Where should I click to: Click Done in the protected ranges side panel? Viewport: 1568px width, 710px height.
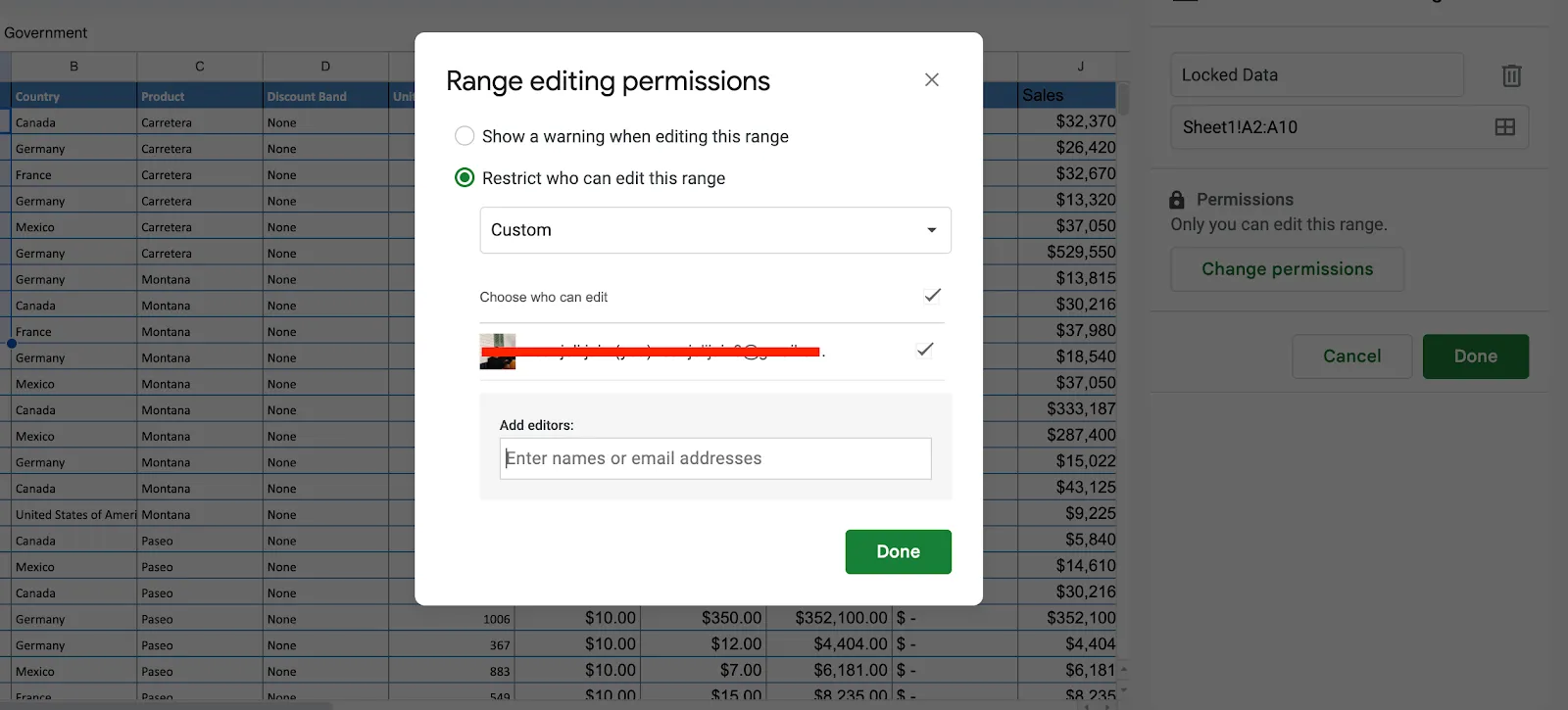pyautogui.click(x=1475, y=356)
